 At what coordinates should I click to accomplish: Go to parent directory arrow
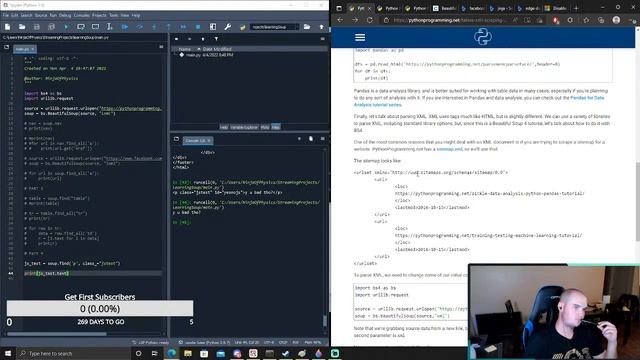[x=322, y=27]
